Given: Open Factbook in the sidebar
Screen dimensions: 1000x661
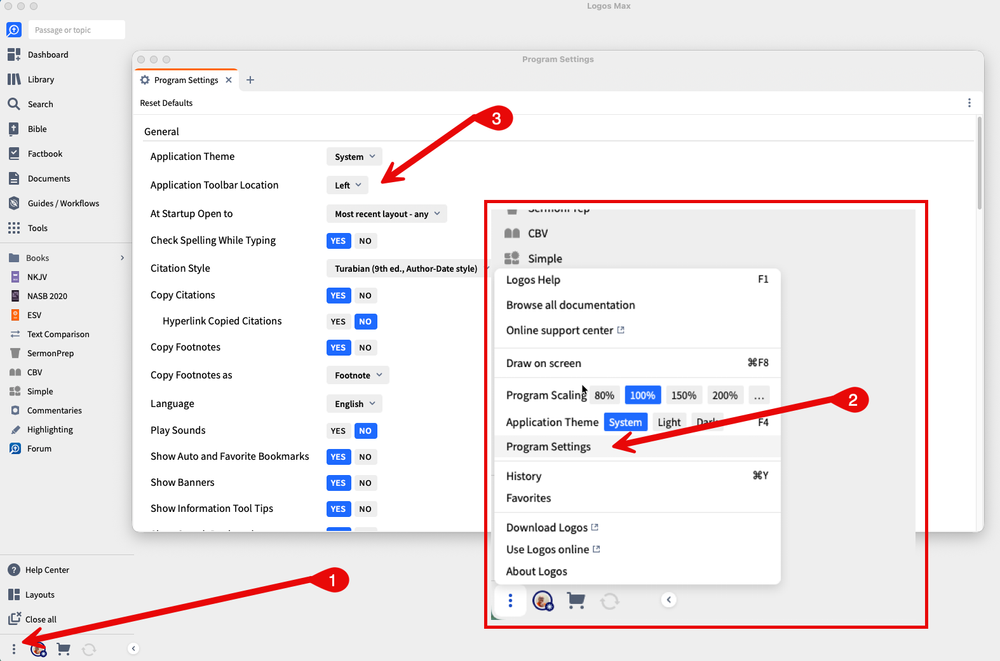Looking at the screenshot, I should coord(35,154).
